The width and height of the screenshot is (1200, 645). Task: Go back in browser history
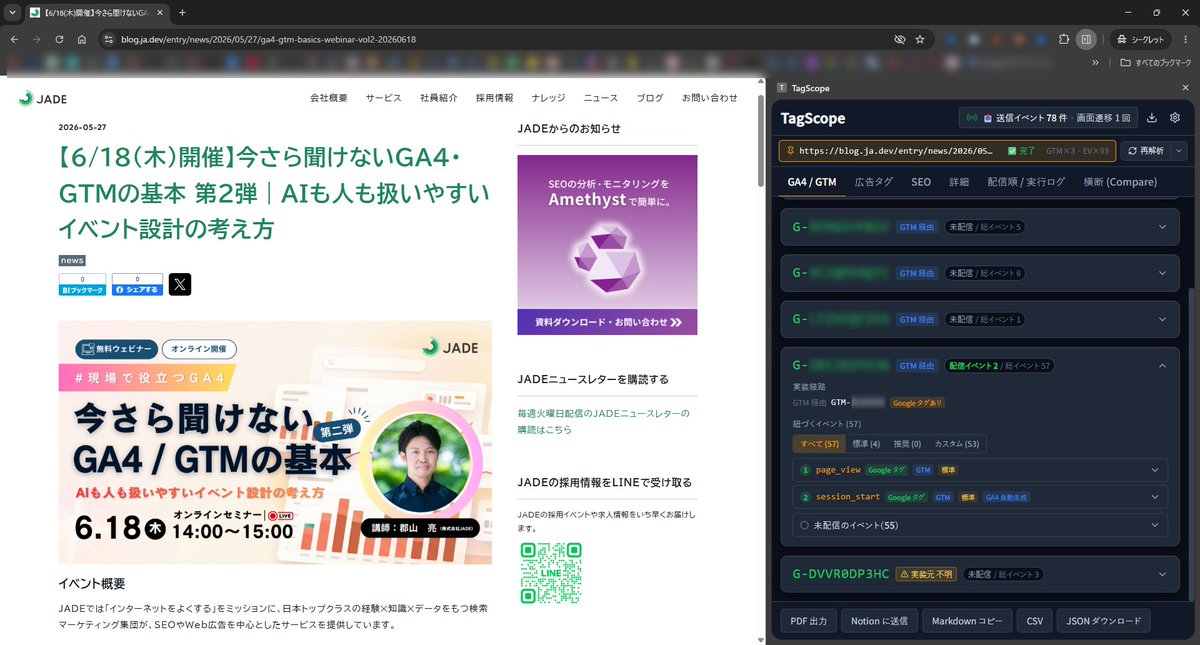click(x=14, y=39)
